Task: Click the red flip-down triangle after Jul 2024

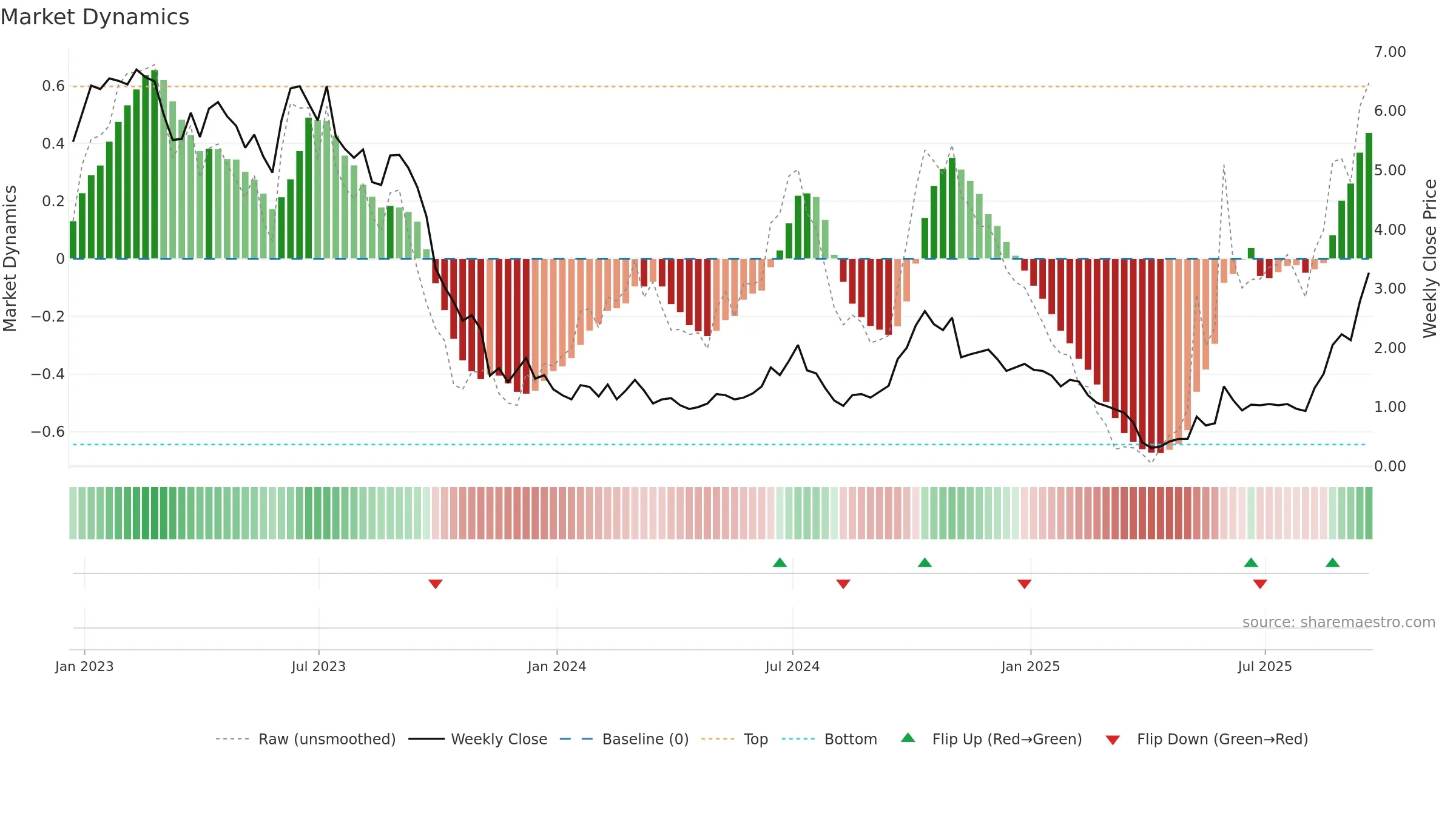Action: 843,584
